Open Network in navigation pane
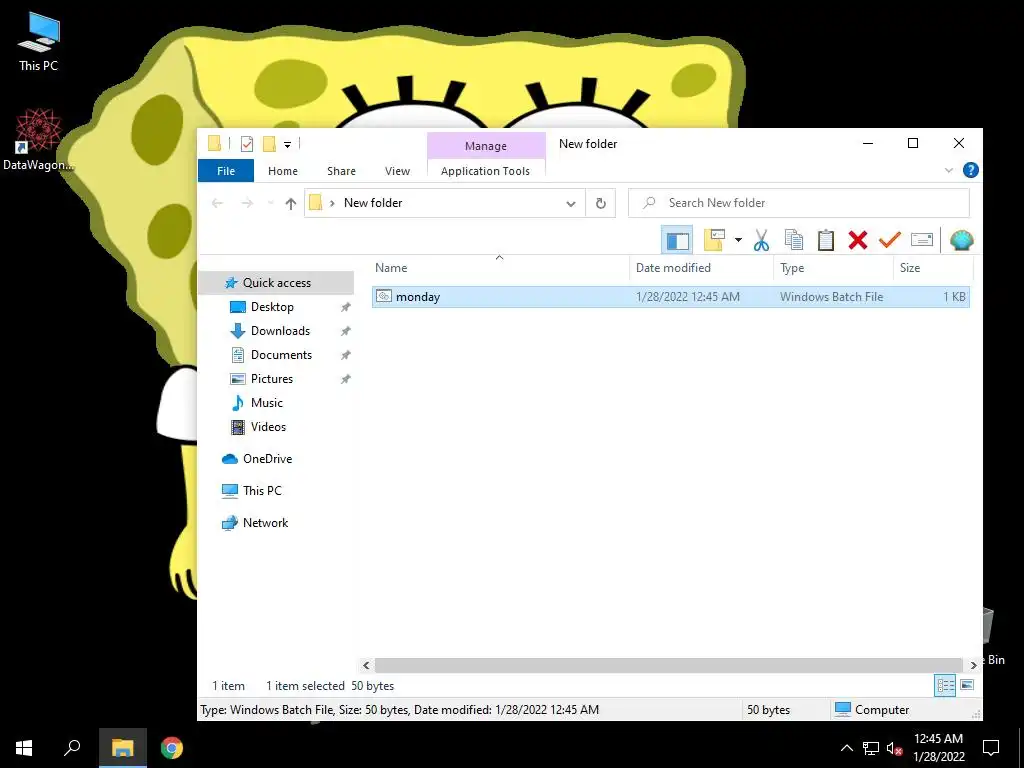Screen dimensions: 1024x768 (265, 523)
